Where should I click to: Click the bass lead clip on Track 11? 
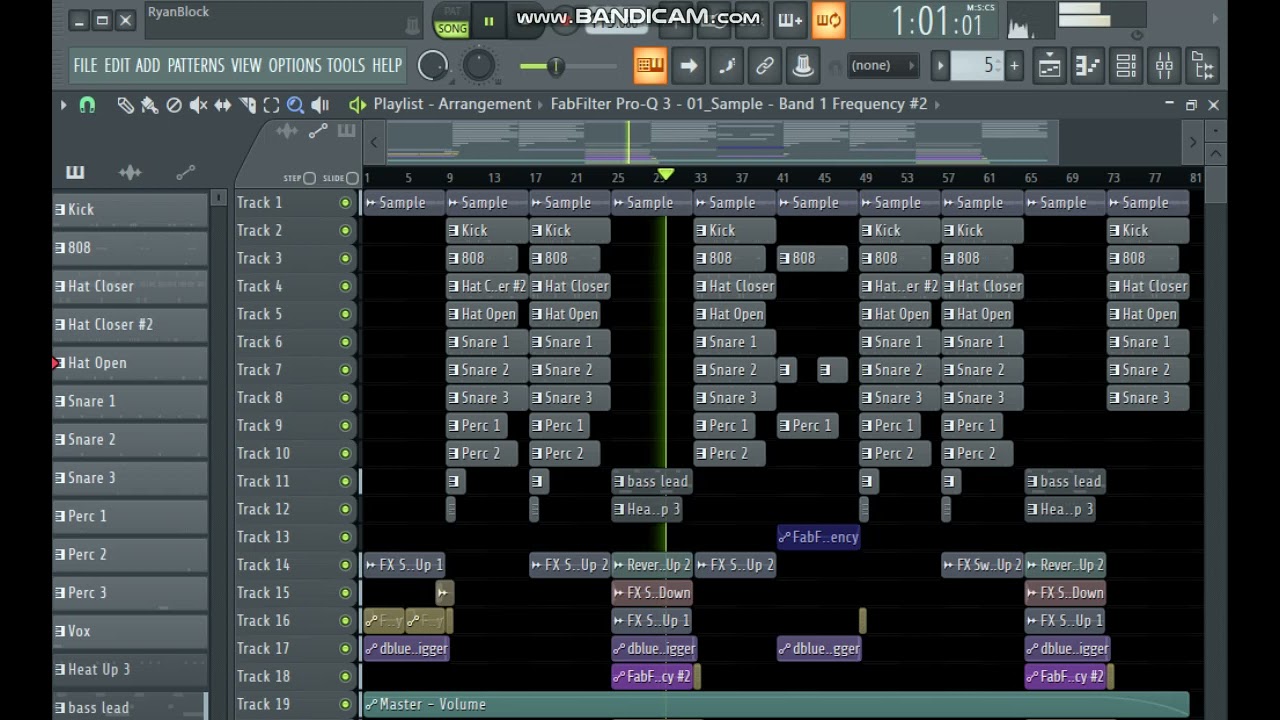point(651,481)
